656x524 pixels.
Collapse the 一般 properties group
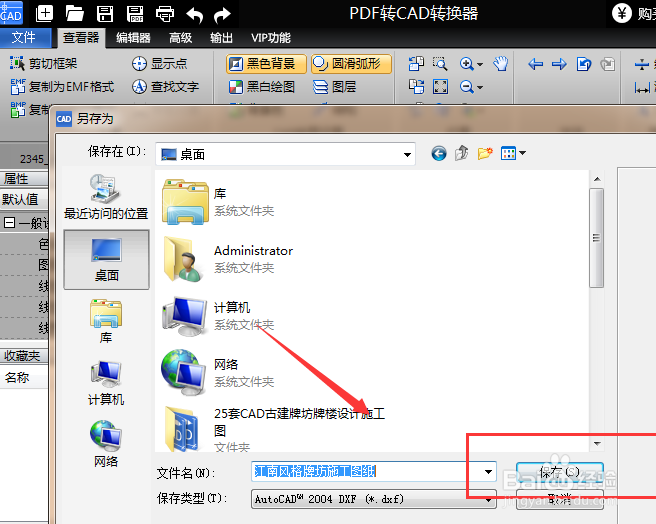point(9,222)
